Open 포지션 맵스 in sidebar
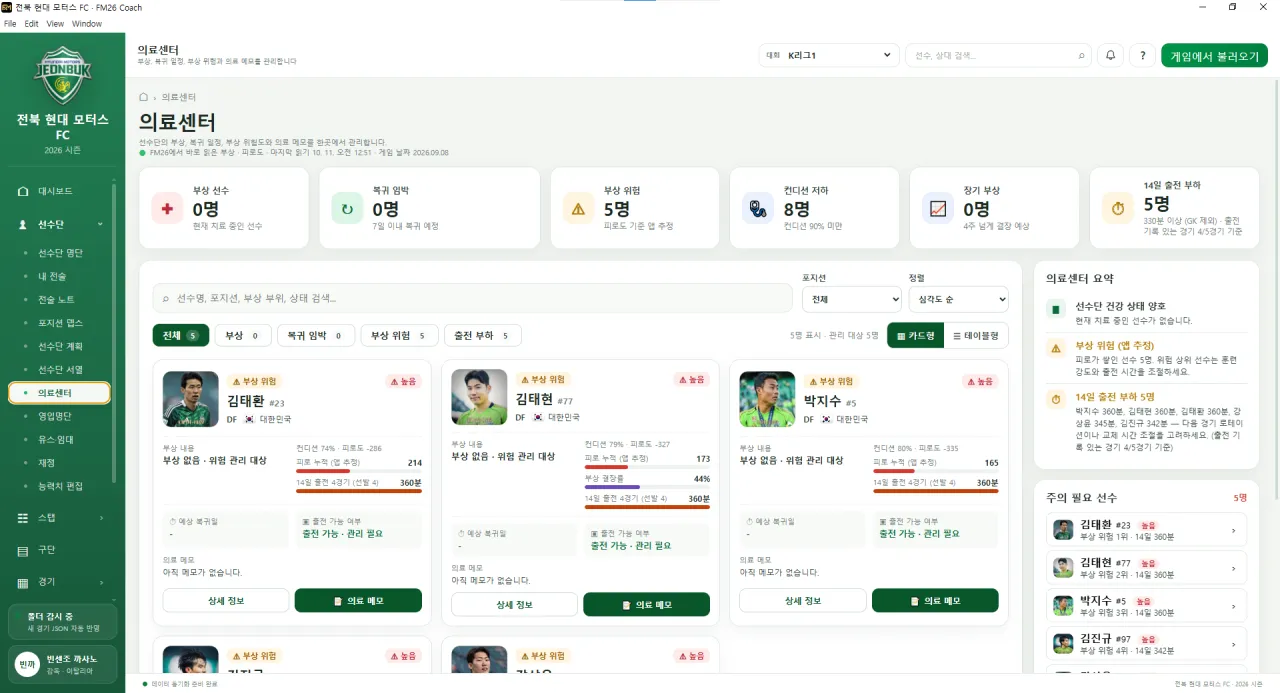The width and height of the screenshot is (1280, 693). pyautogui.click(x=61, y=323)
